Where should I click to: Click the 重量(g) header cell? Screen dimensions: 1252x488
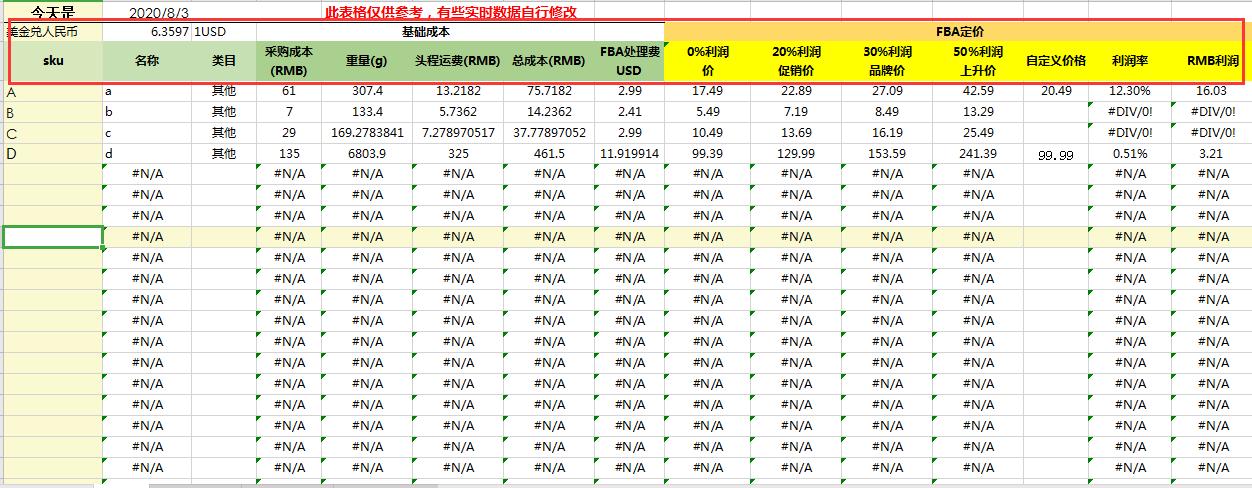coord(366,61)
